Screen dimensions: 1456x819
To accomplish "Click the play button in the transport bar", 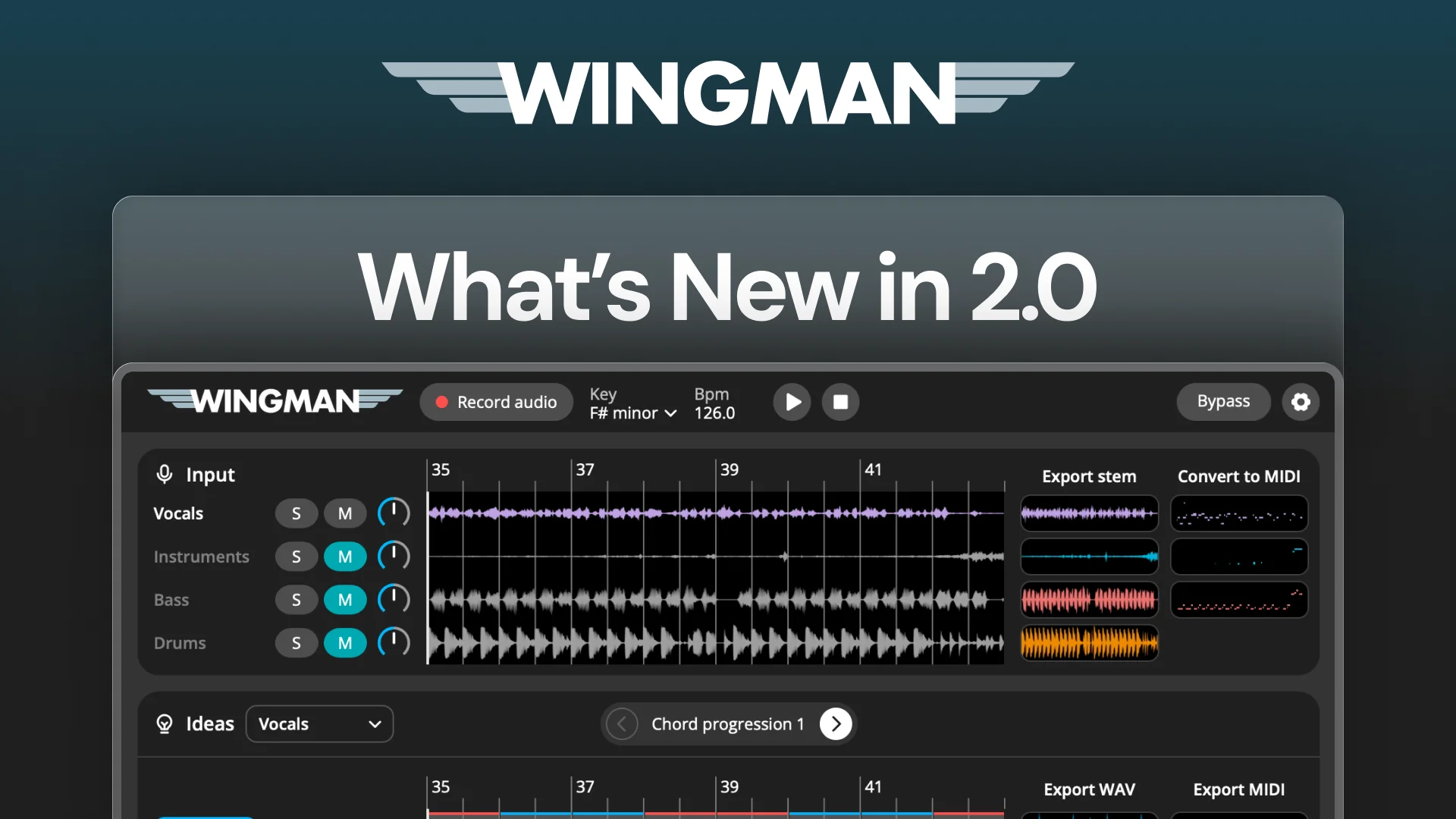I will (x=792, y=402).
